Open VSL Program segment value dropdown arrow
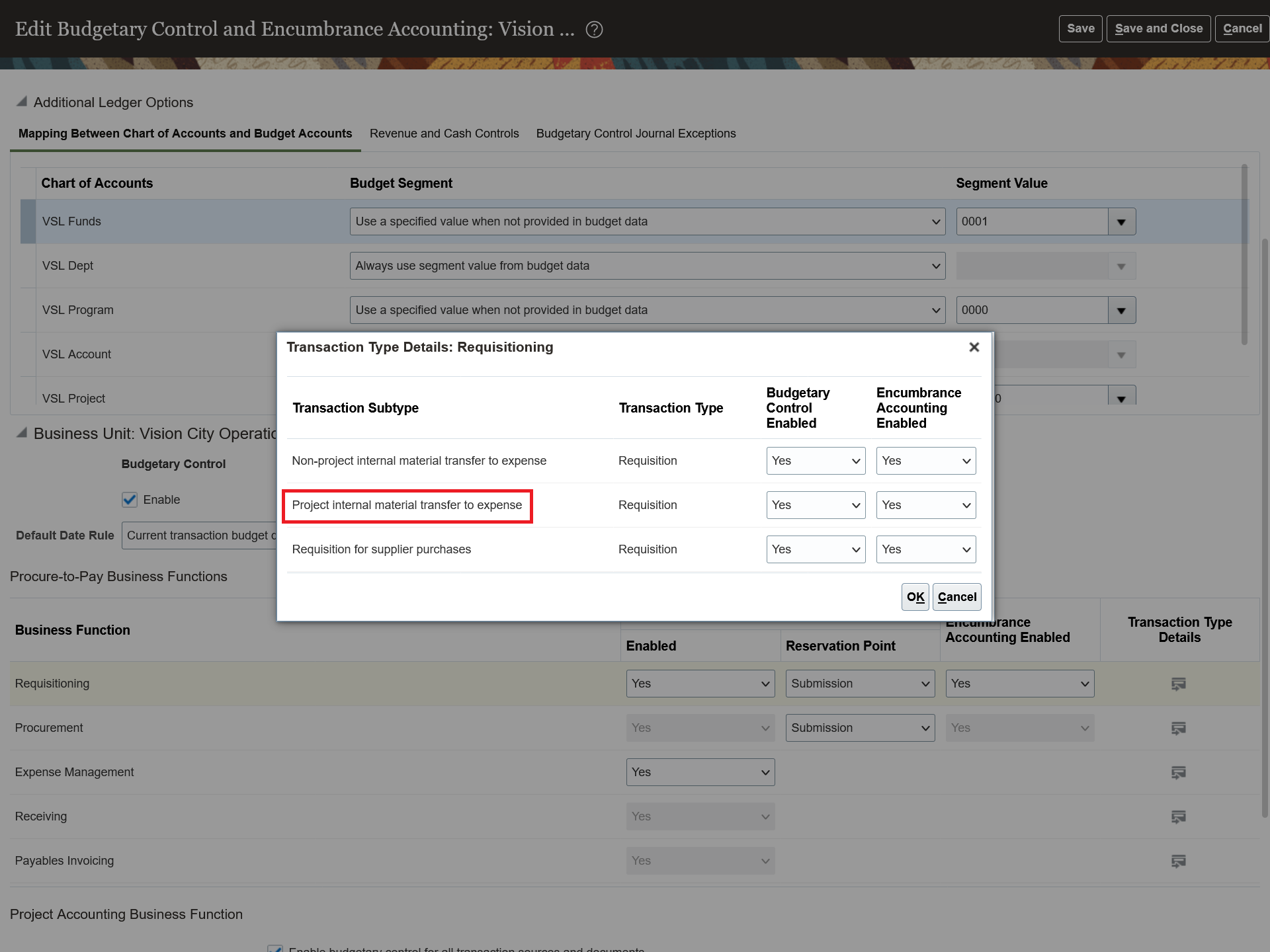Viewport: 1270px width, 952px height. pos(1121,311)
